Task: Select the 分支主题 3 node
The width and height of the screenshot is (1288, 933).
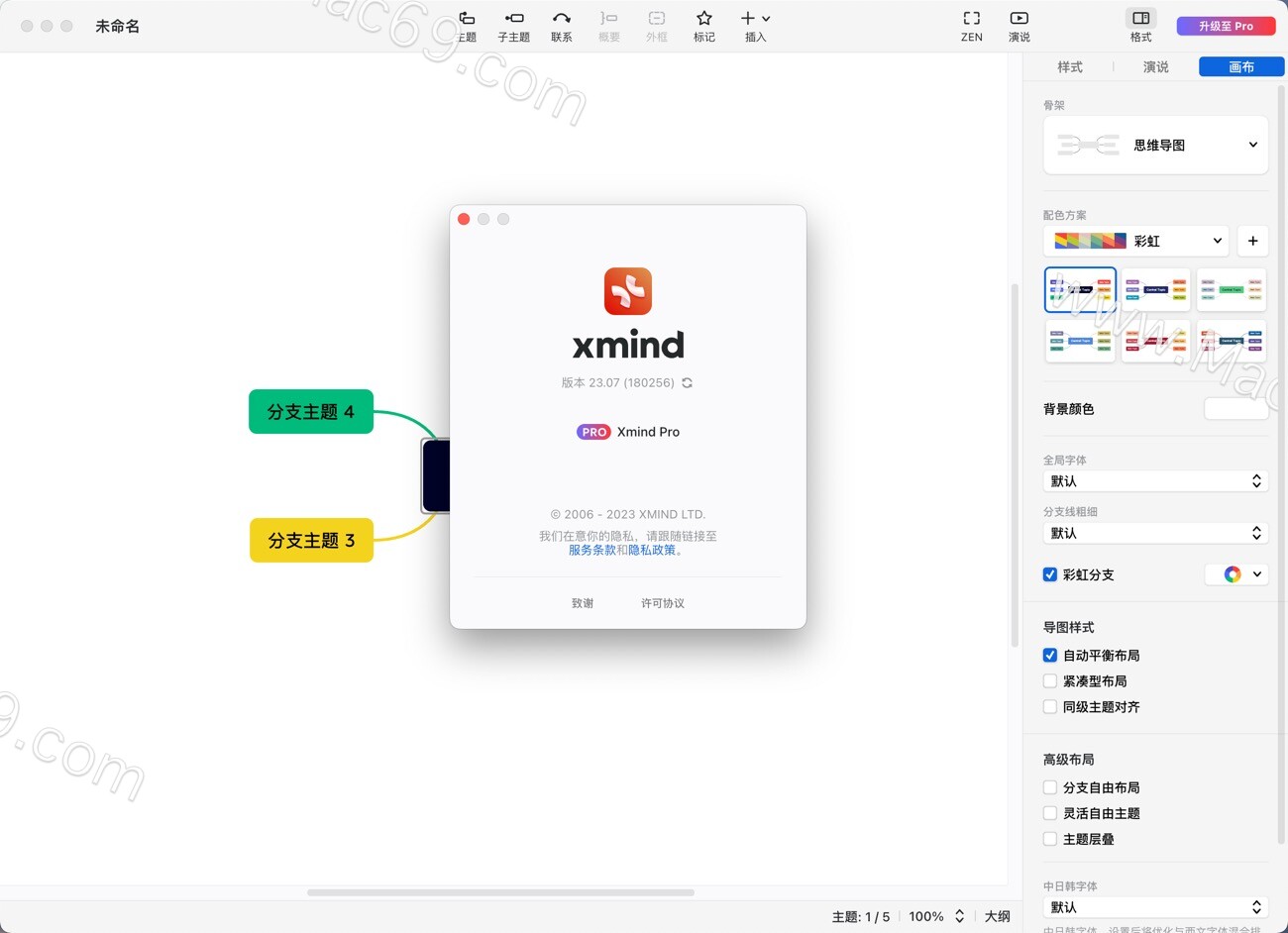Action: tap(311, 540)
